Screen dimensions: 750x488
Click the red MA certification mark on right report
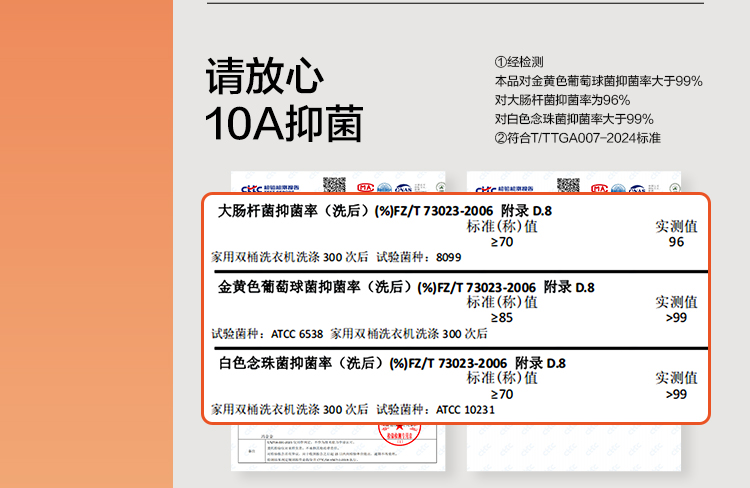click(x=601, y=187)
